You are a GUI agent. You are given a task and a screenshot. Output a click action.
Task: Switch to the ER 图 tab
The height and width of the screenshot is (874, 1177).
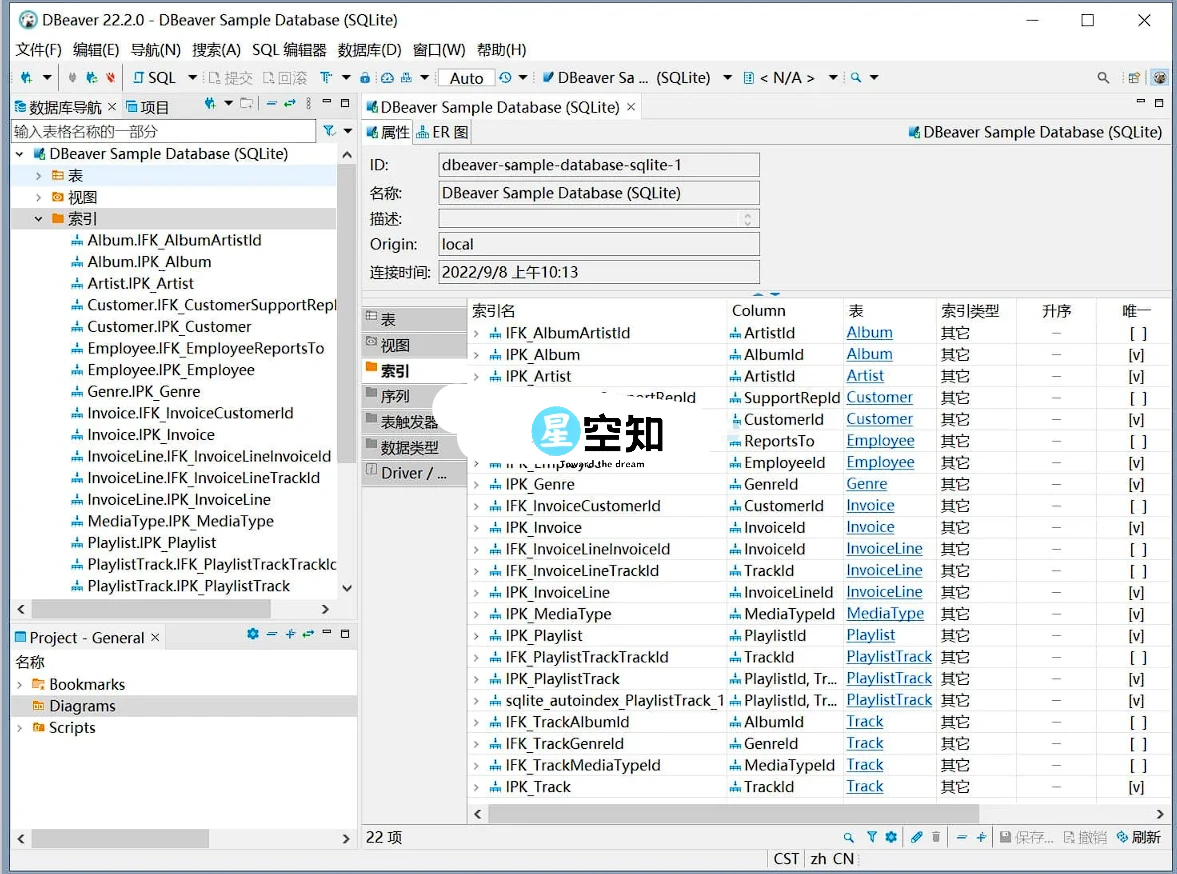pos(442,131)
